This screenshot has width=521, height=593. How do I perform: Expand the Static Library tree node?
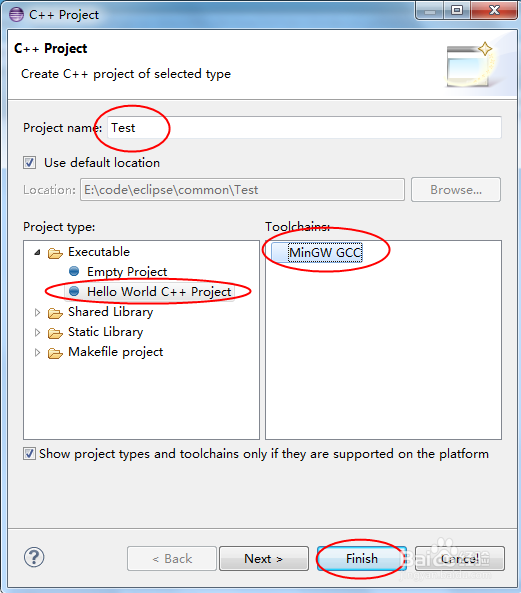[37, 332]
